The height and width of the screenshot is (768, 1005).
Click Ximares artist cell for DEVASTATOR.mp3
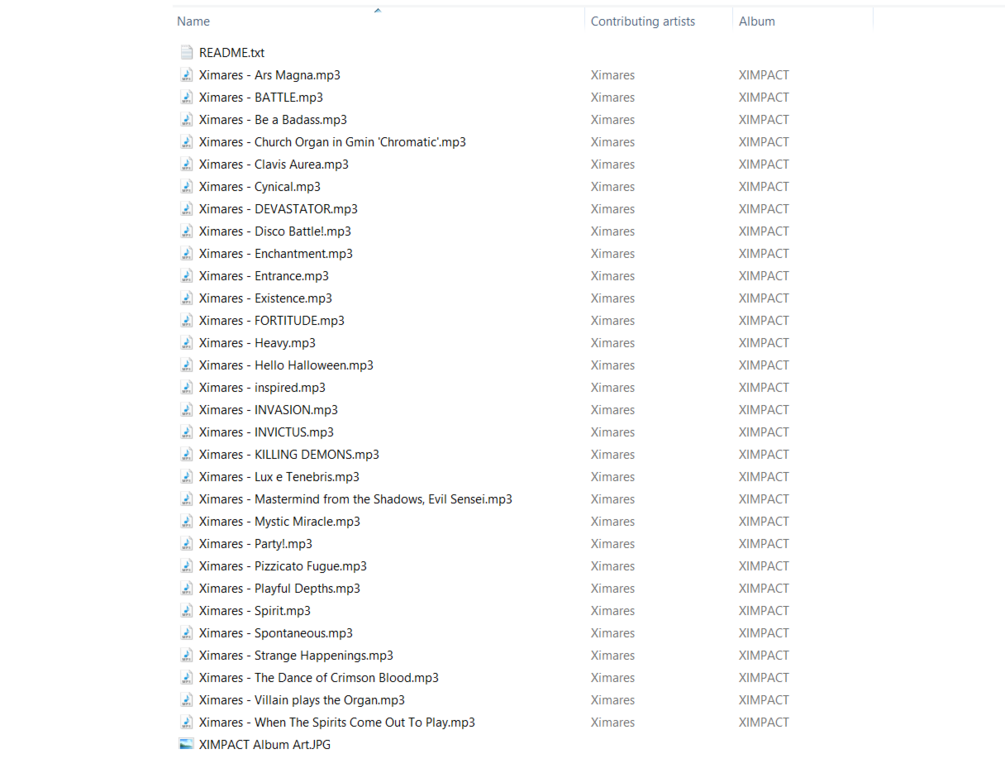click(613, 209)
